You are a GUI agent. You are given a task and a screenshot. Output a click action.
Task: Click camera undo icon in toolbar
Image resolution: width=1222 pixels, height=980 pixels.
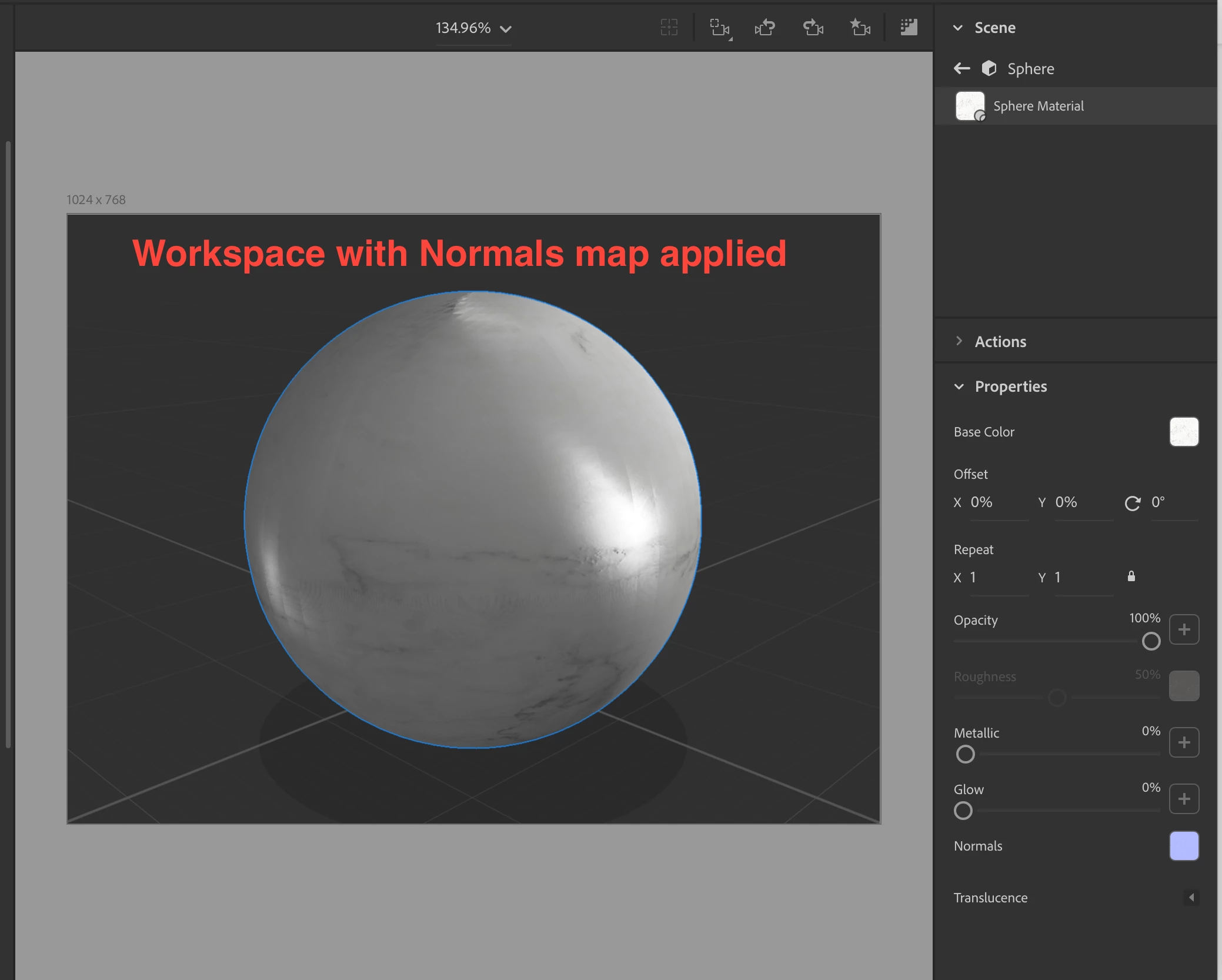765,28
